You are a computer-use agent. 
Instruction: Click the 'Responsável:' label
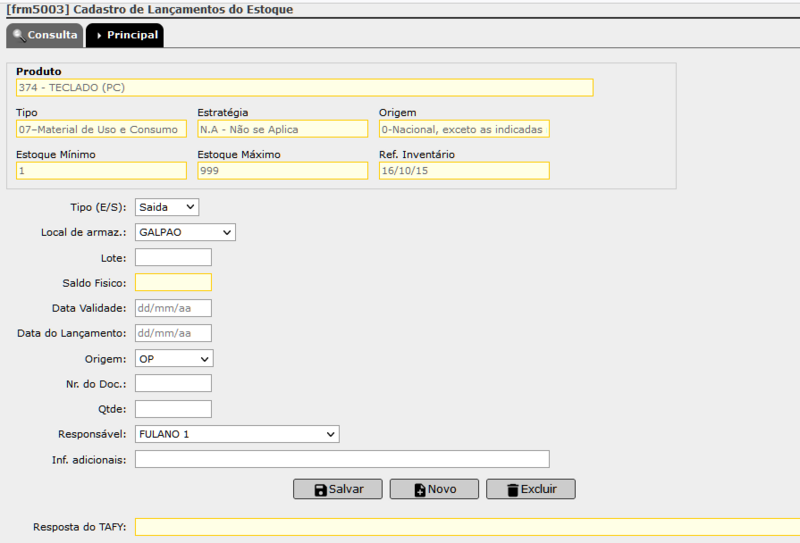(x=92, y=434)
